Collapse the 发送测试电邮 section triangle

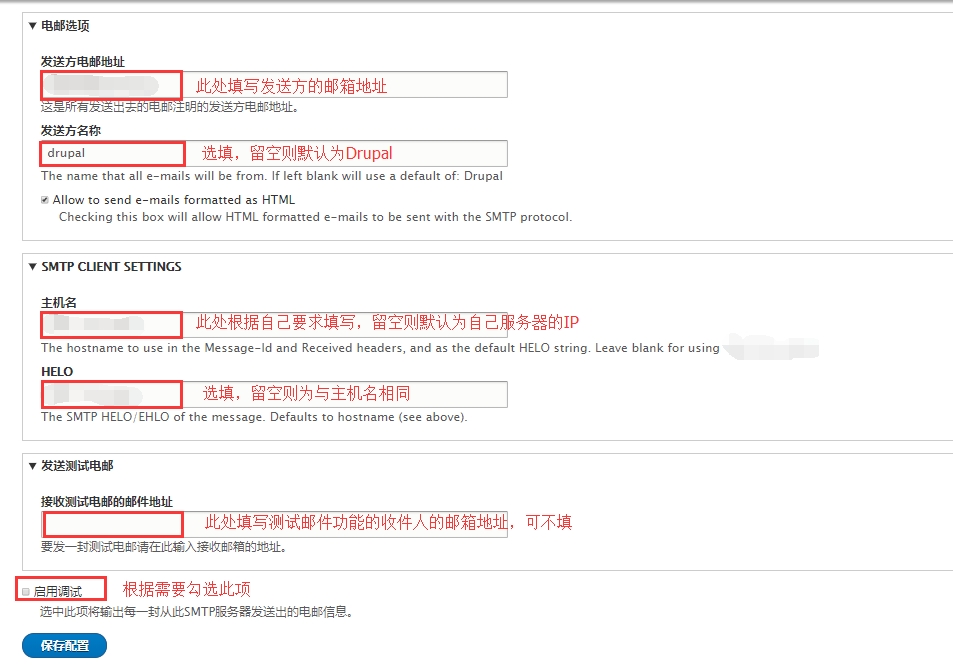33,466
